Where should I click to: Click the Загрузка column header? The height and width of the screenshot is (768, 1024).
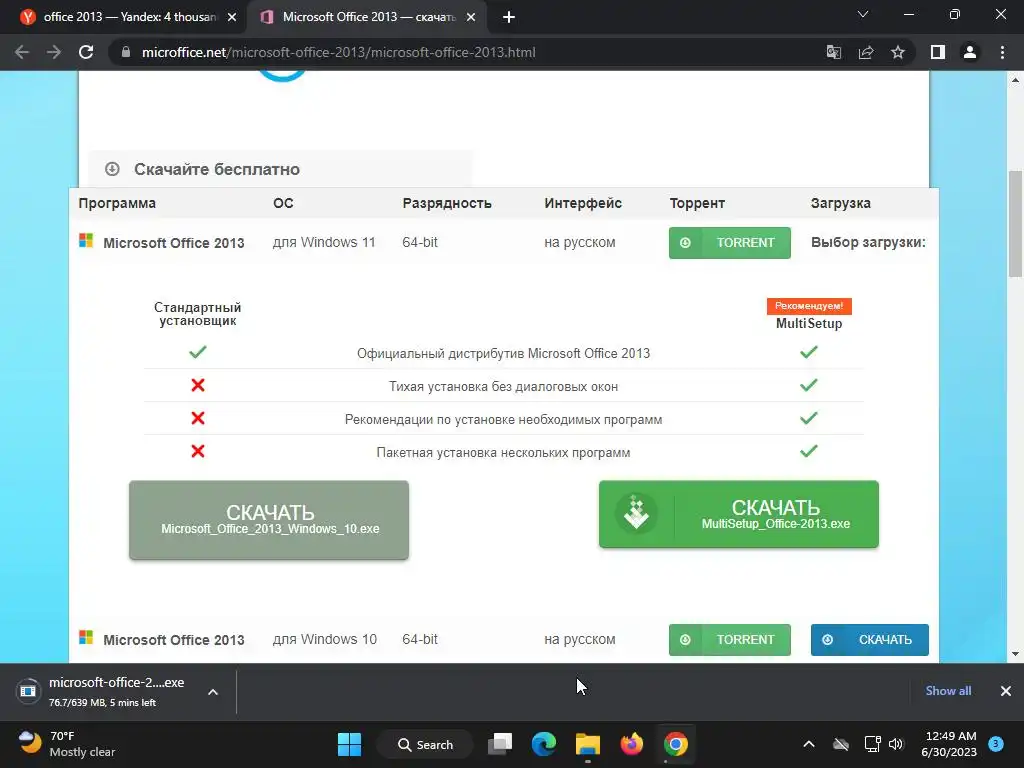pyautogui.click(x=840, y=203)
